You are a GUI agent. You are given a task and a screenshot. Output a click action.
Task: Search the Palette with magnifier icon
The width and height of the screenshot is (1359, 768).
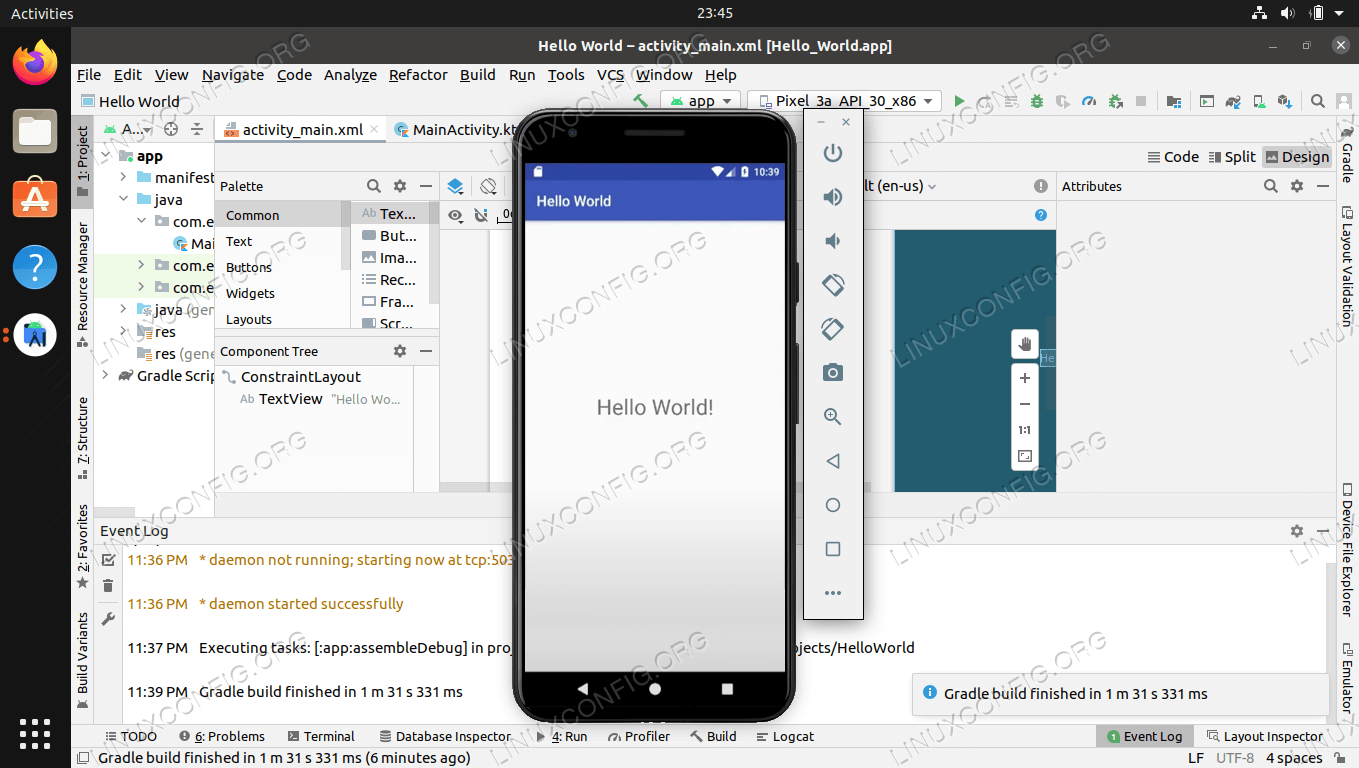[x=373, y=186]
